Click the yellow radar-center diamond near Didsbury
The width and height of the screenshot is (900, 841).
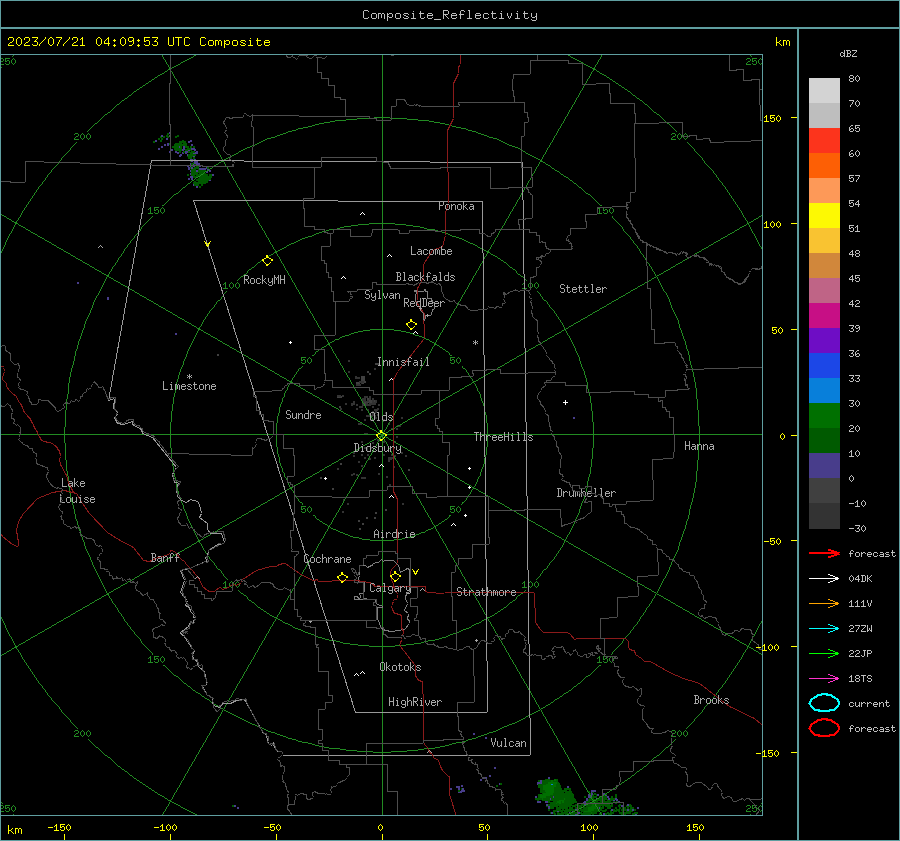[382, 436]
